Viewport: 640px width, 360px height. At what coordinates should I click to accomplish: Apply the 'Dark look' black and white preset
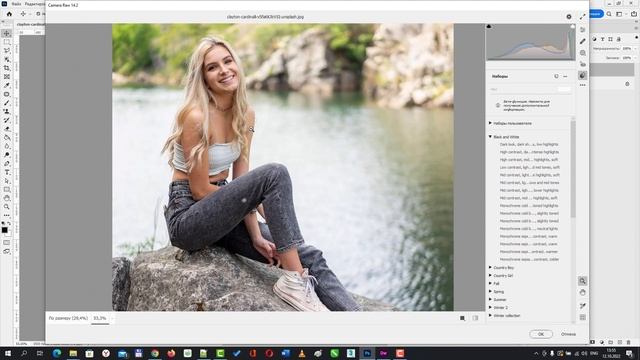point(529,144)
